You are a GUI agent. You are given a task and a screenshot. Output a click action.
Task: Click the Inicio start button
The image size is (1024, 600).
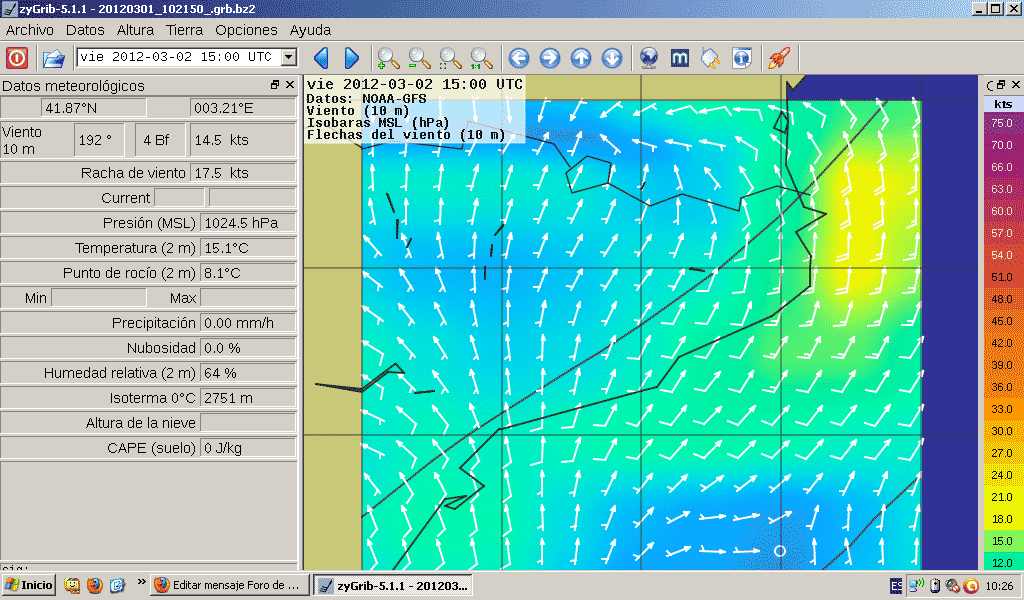pyautogui.click(x=29, y=585)
